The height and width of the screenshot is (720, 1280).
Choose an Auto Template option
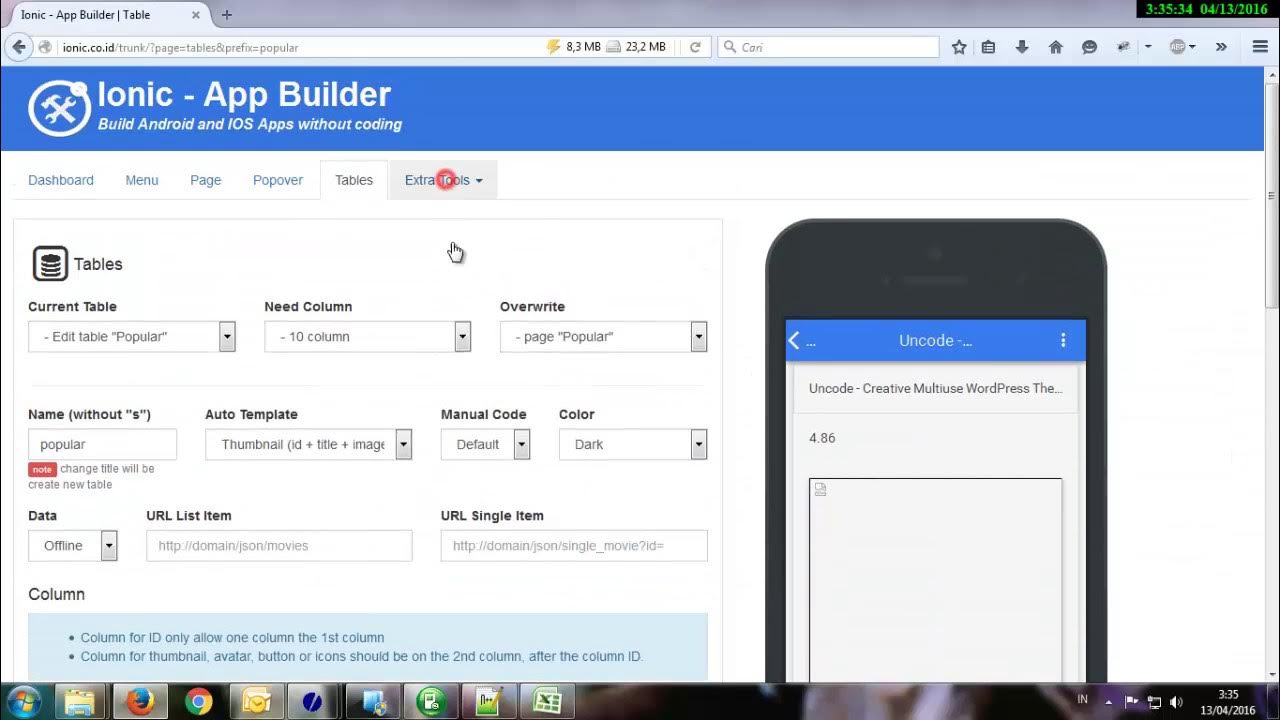[308, 444]
